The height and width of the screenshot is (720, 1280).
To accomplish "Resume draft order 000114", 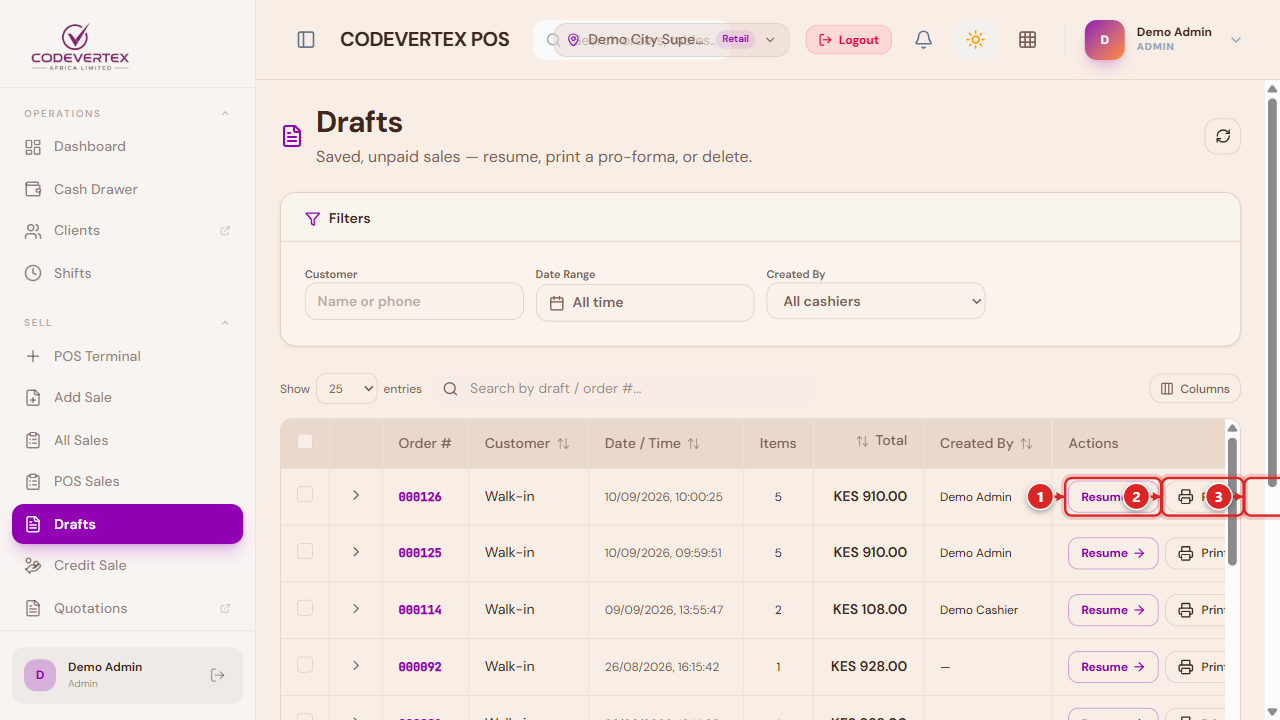I will coord(1113,610).
